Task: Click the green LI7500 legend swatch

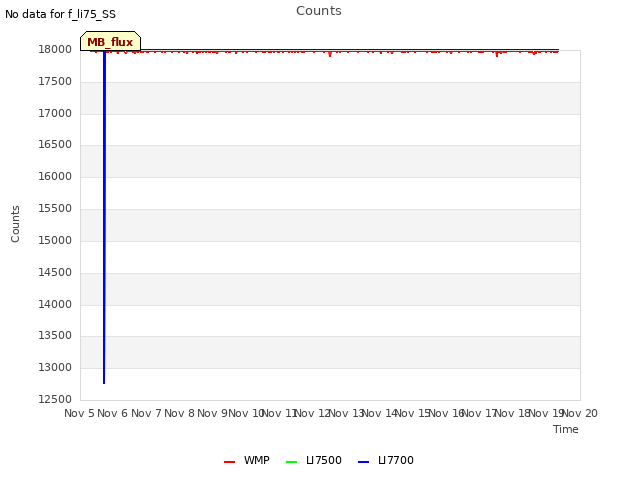Action: tap(291, 462)
